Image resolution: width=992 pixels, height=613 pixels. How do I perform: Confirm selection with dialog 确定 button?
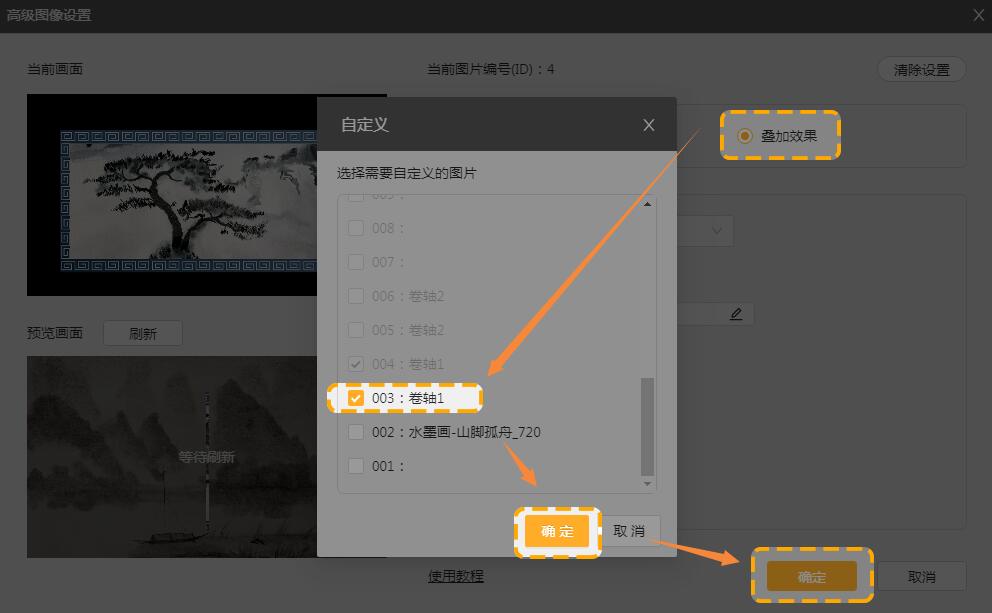(x=557, y=531)
